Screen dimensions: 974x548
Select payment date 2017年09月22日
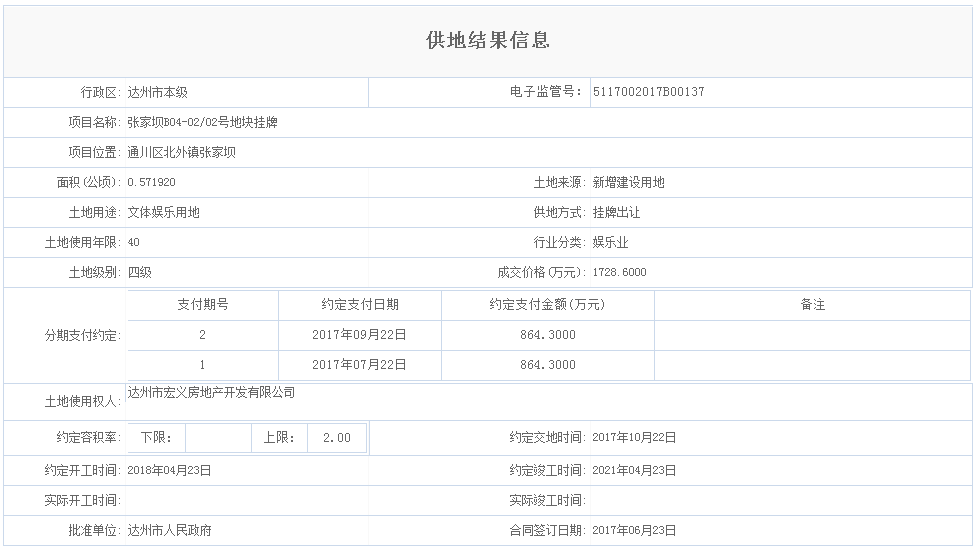pos(359,335)
